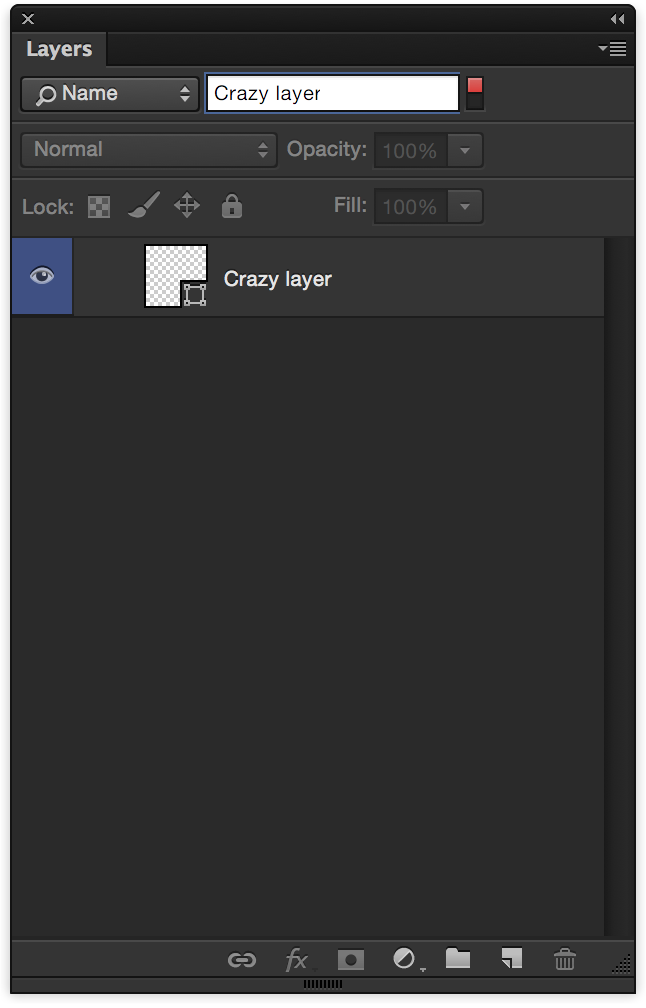The height and width of the screenshot is (1008, 646).
Task: Expand the Fill slider arrow
Action: 464,207
